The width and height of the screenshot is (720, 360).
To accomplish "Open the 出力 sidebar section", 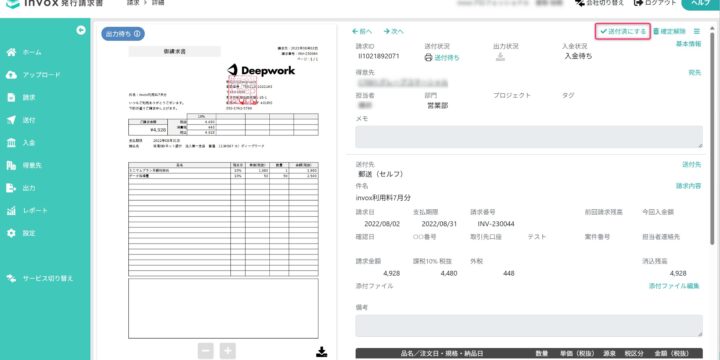I will 22,188.
